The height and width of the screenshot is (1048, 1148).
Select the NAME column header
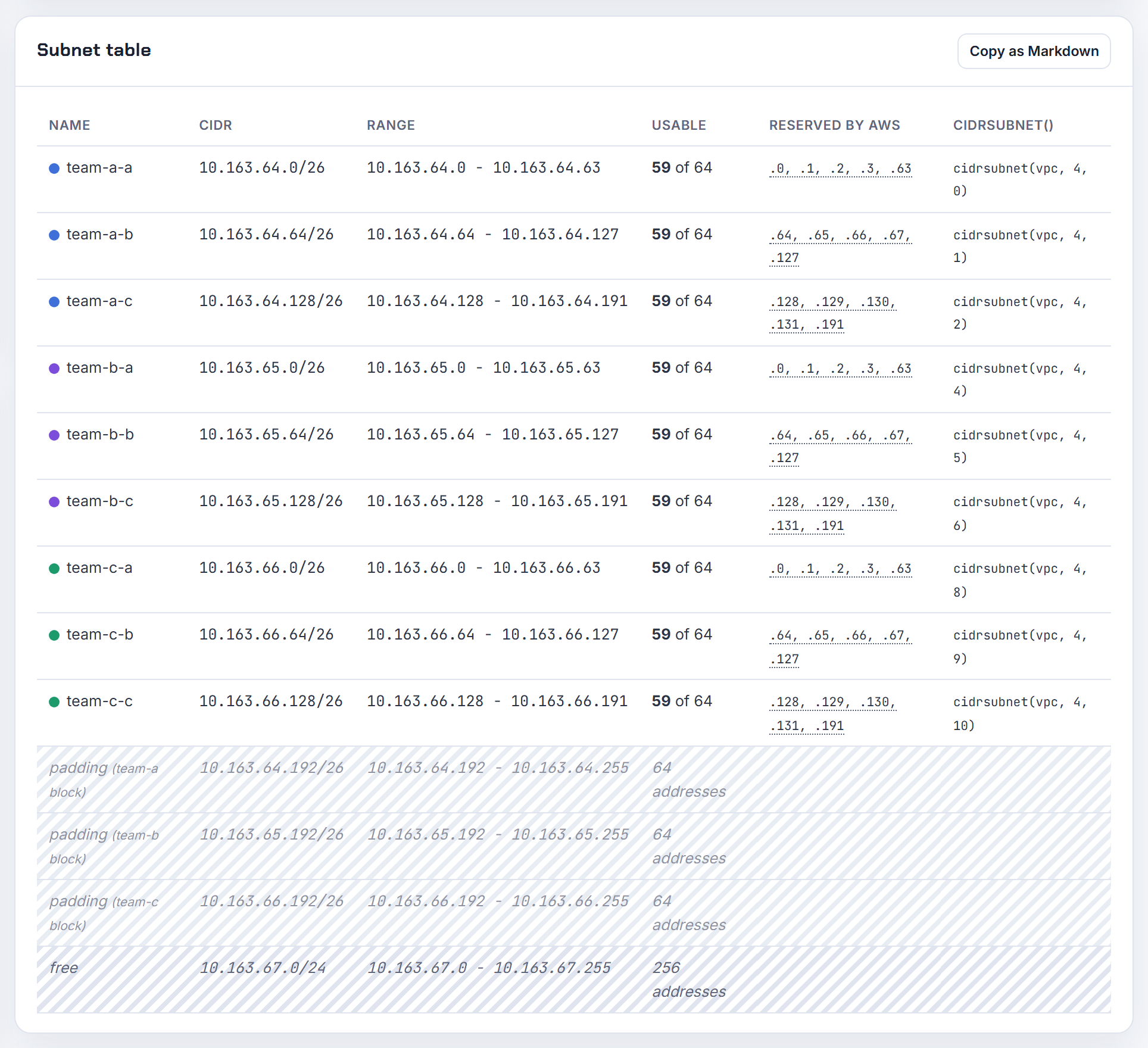click(70, 125)
